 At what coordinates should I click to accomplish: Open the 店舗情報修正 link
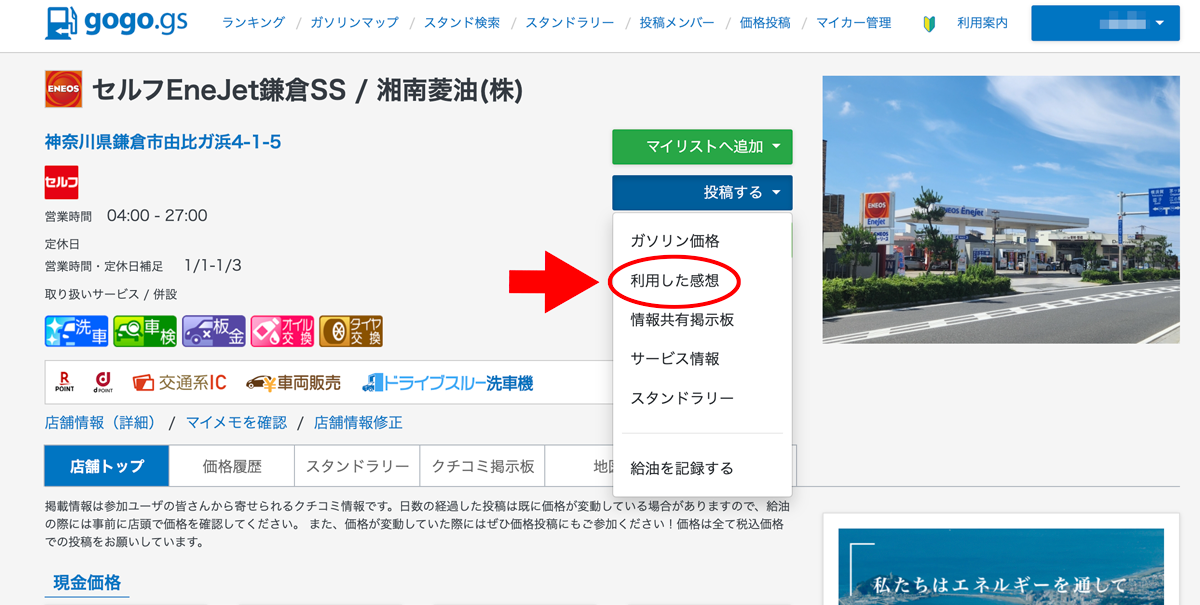(358, 422)
